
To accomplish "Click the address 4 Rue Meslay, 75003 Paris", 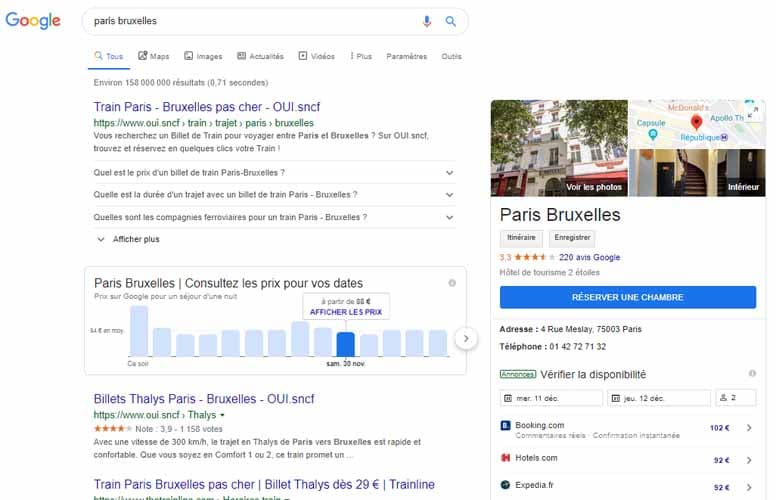I will pos(591,329).
